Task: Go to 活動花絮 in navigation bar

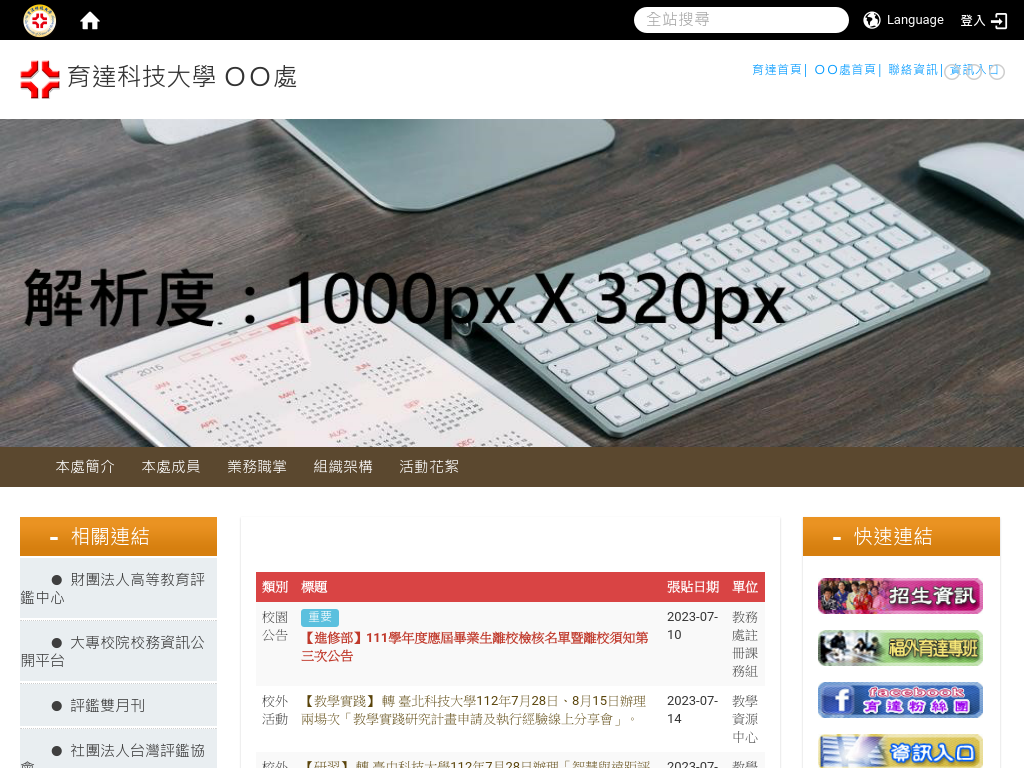Action: tap(429, 467)
